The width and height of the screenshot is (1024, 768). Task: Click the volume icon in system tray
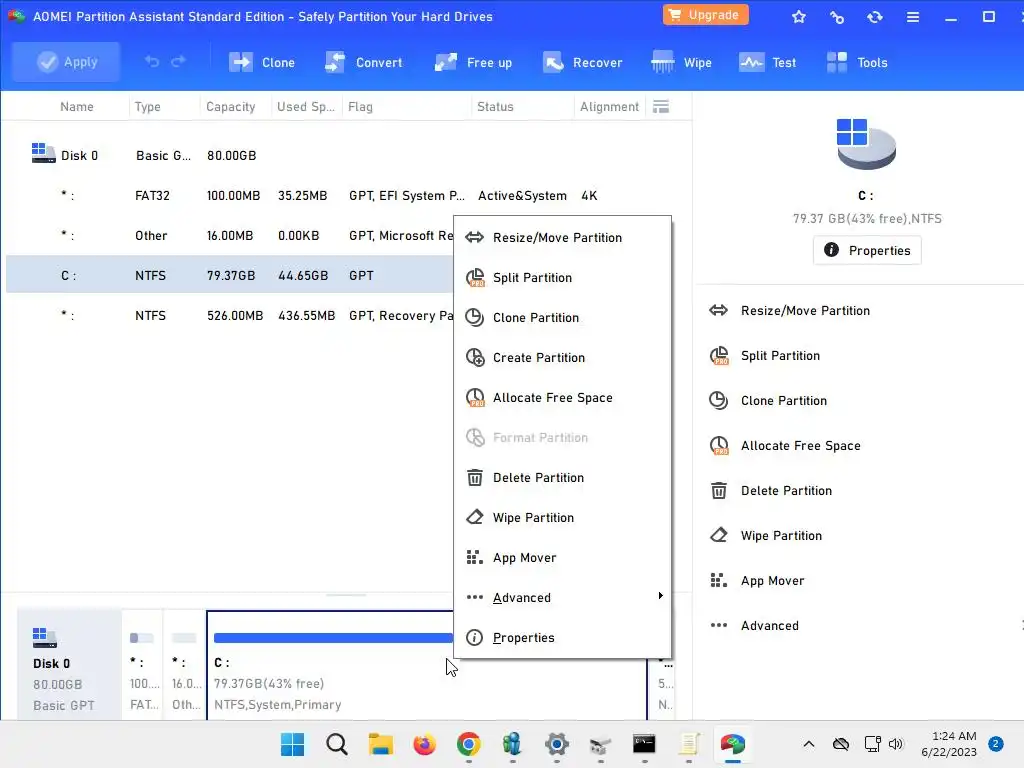[x=896, y=744]
